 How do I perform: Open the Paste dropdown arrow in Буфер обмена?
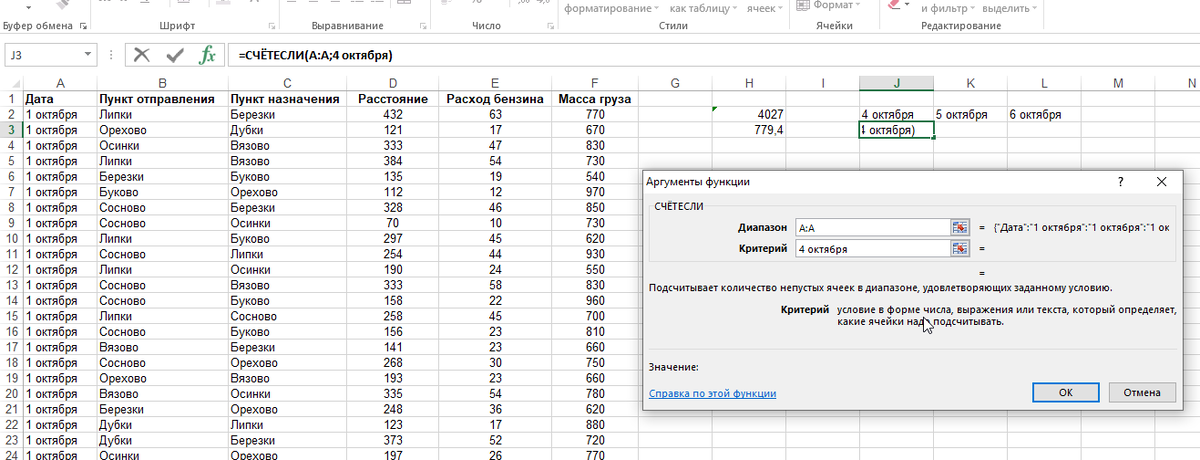(29, 5)
